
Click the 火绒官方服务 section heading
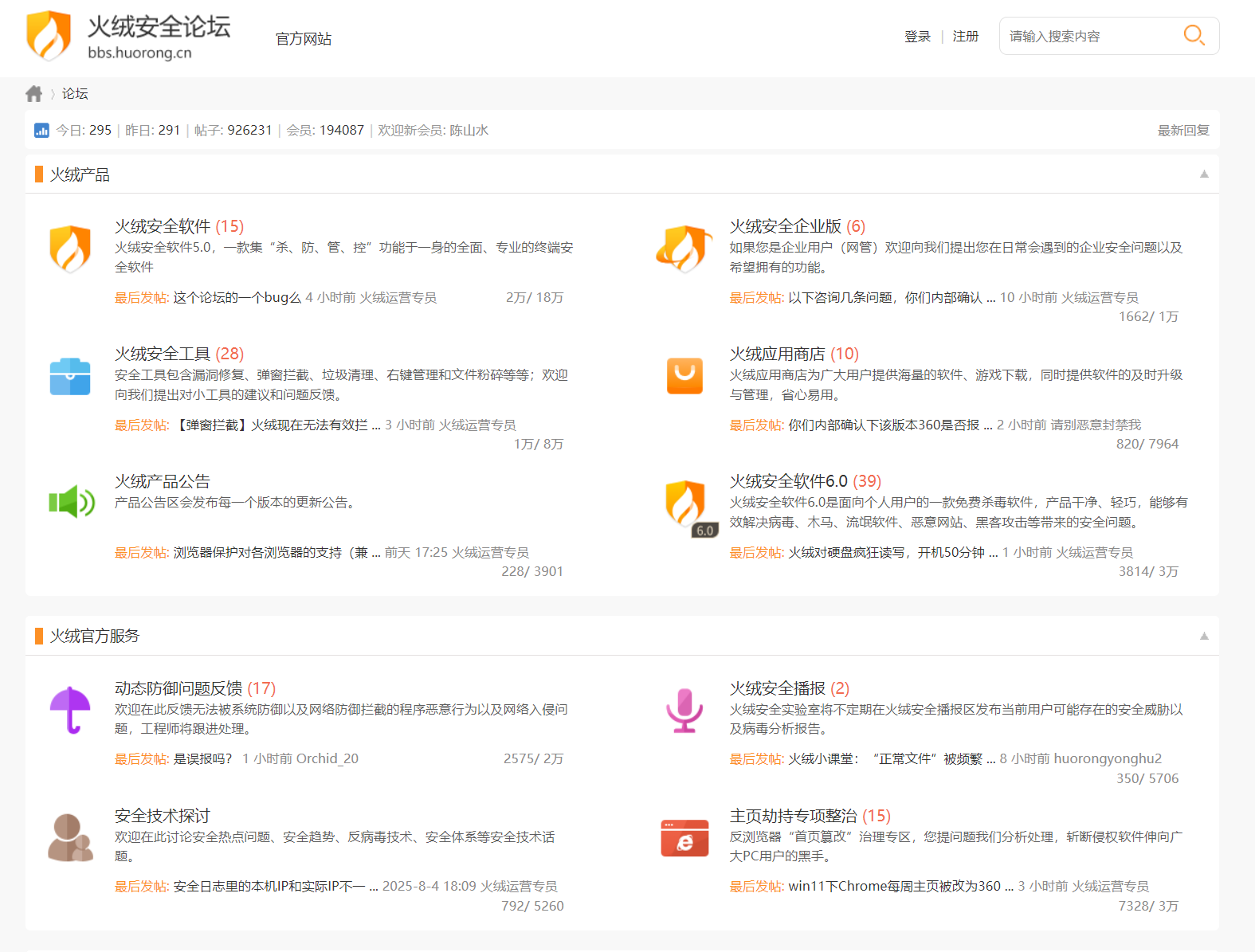(95, 636)
